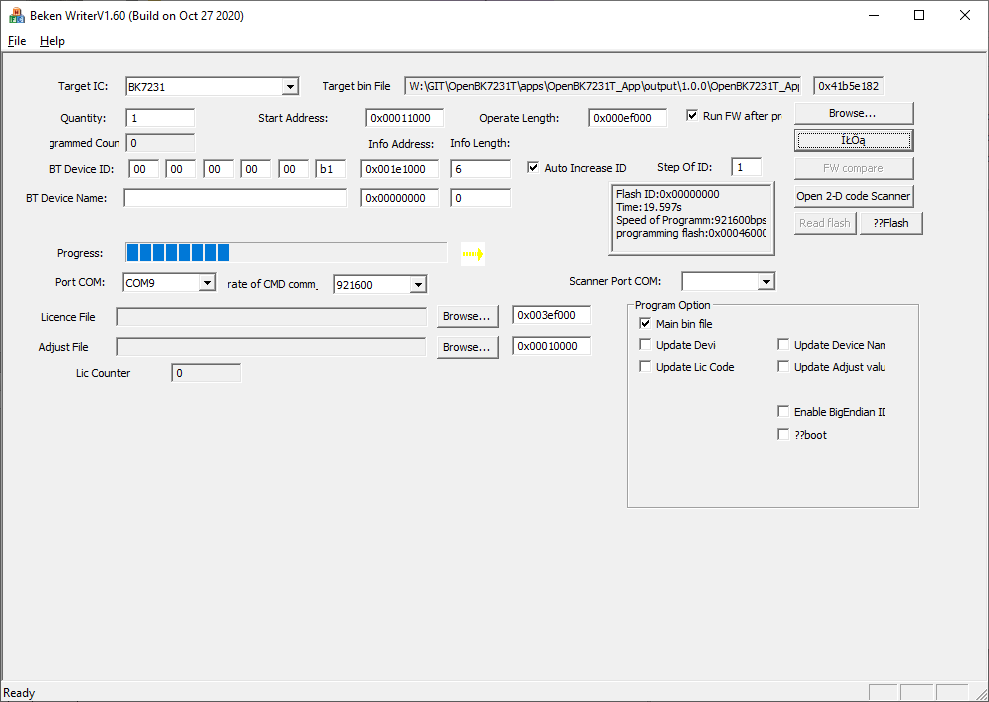Click the BT Device Name length field 0
The image size is (989, 702).
481,198
